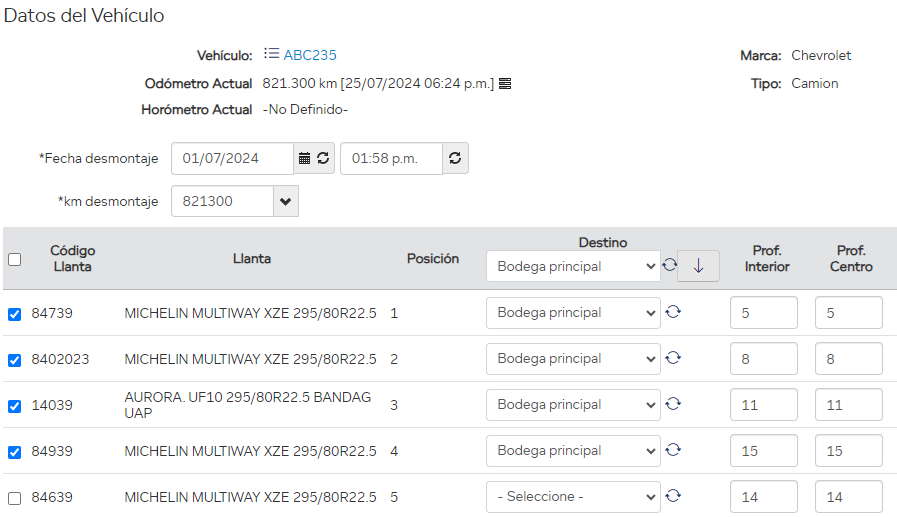Image resolution: width=897 pixels, height=517 pixels.
Task: Click the dismount time field 01:58 p.m.
Action: 391,159
